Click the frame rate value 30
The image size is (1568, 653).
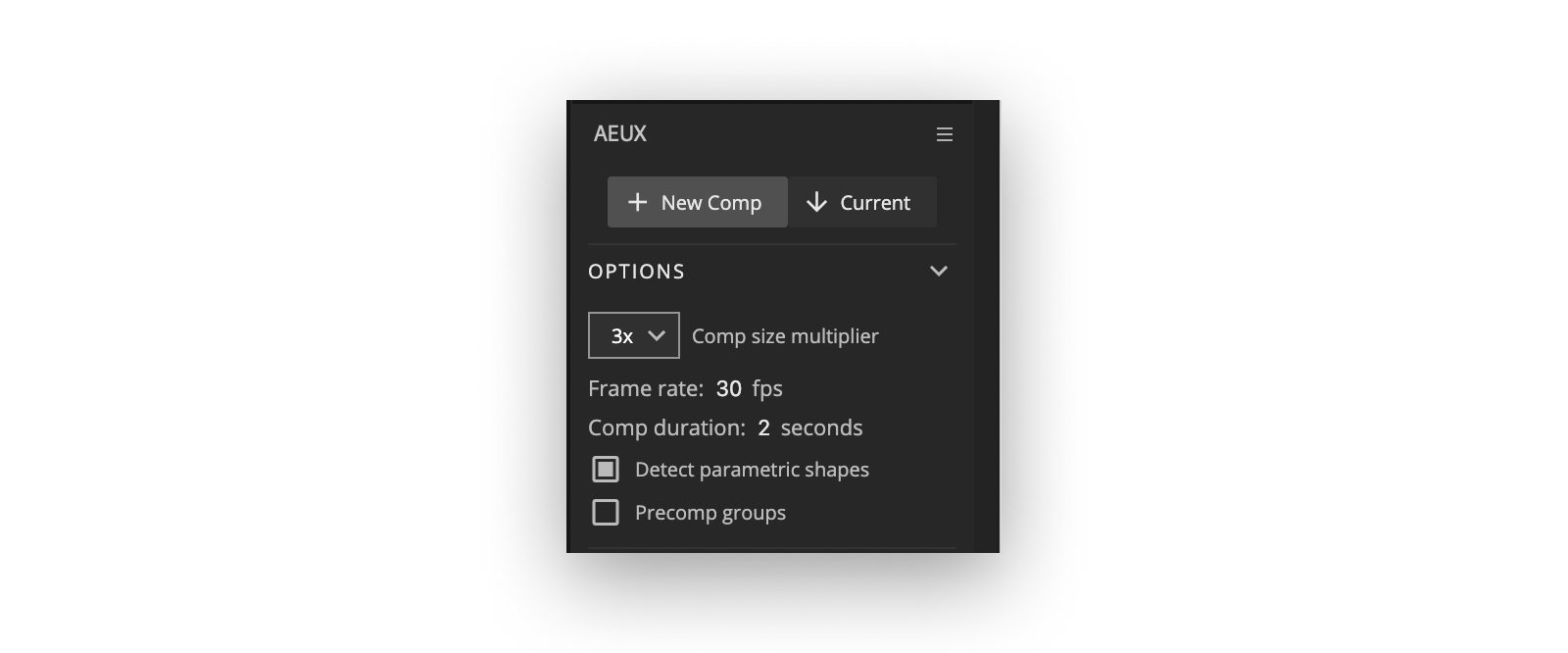point(728,388)
